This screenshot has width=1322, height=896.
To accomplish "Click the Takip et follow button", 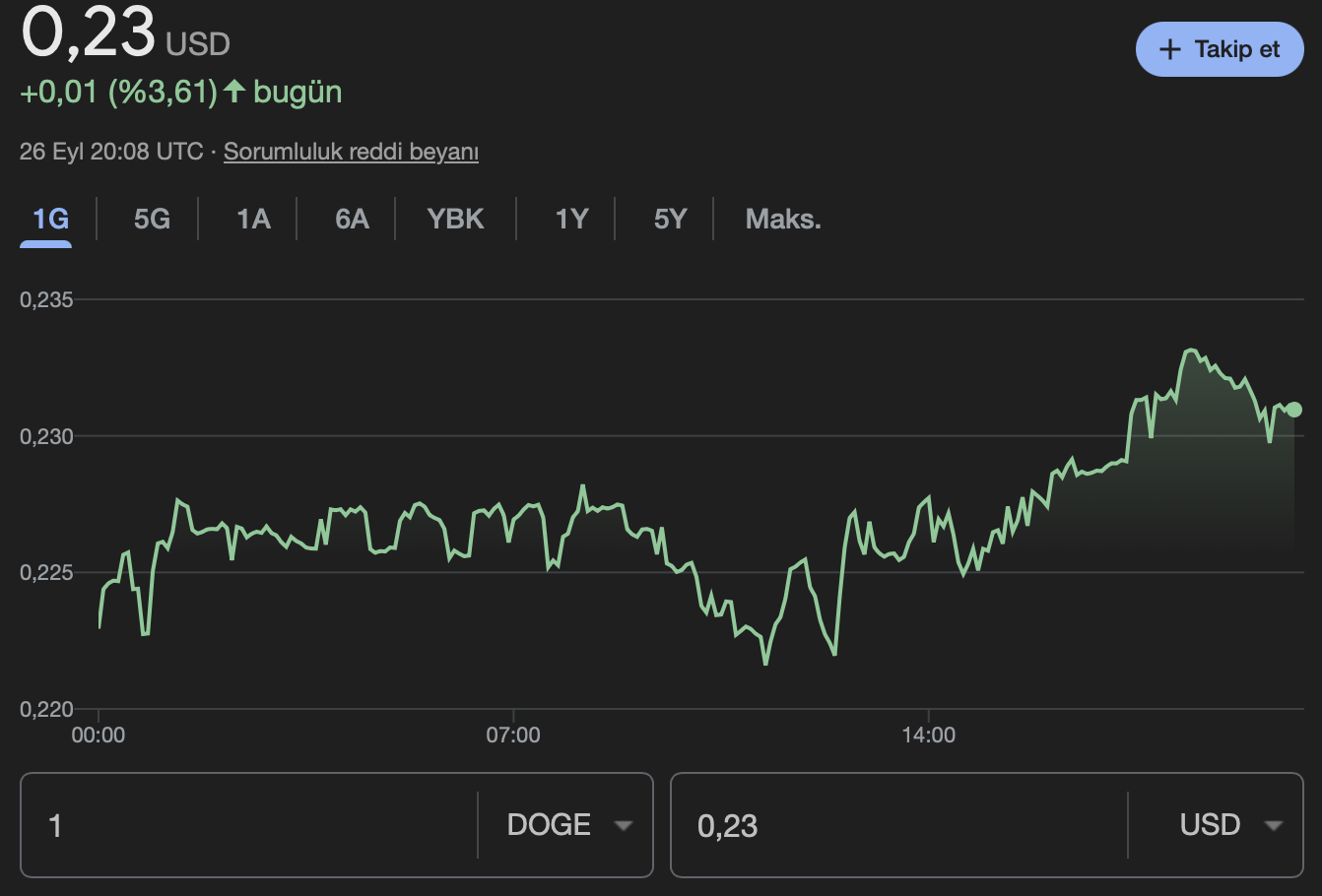I will 1220,49.
